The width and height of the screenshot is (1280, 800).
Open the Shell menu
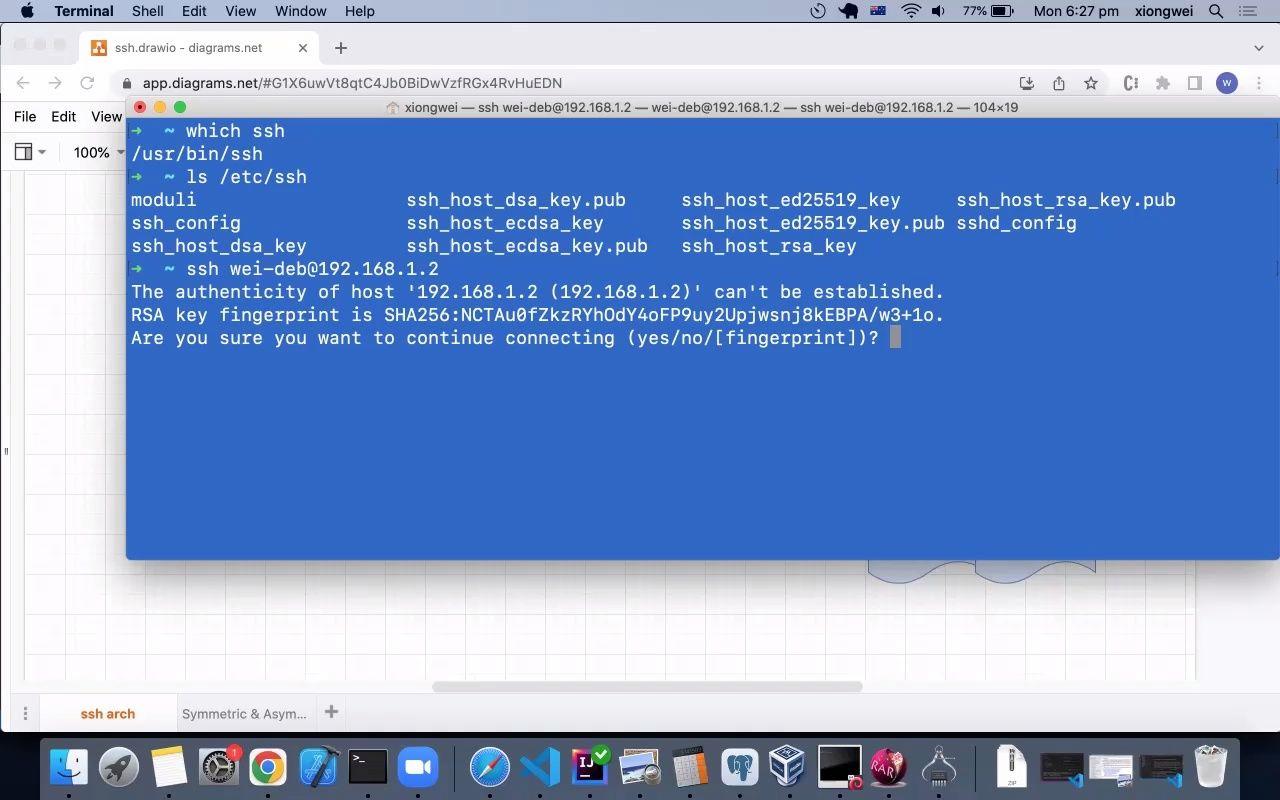[x=148, y=11]
